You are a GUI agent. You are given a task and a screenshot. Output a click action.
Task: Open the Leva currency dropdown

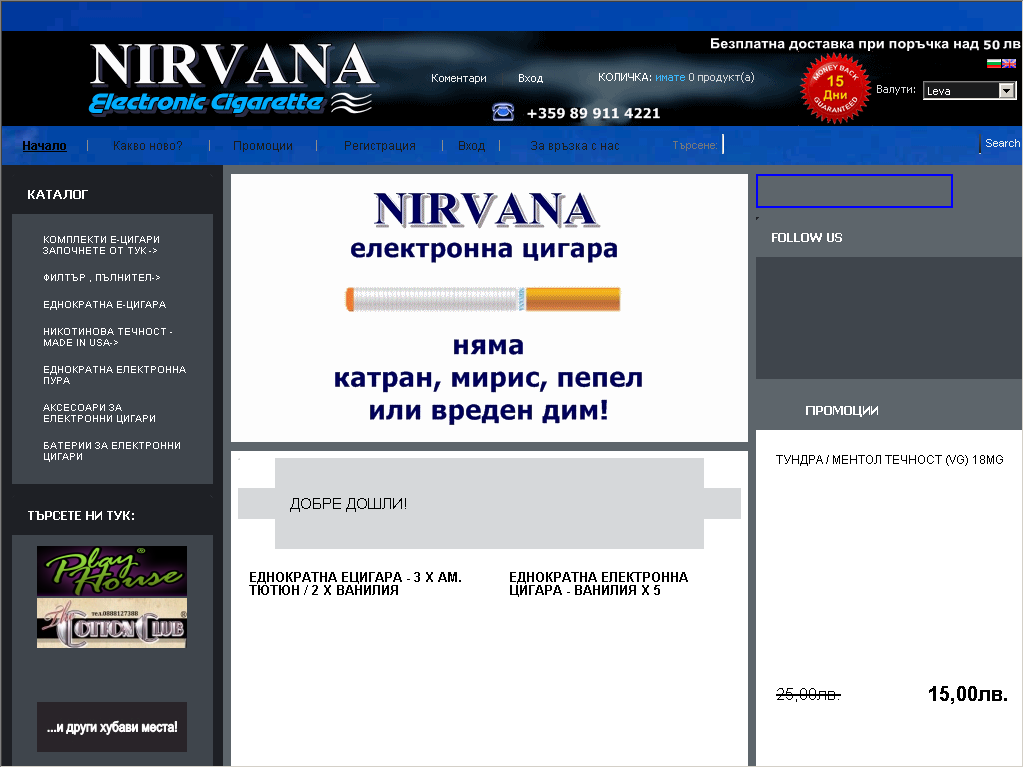click(970, 91)
